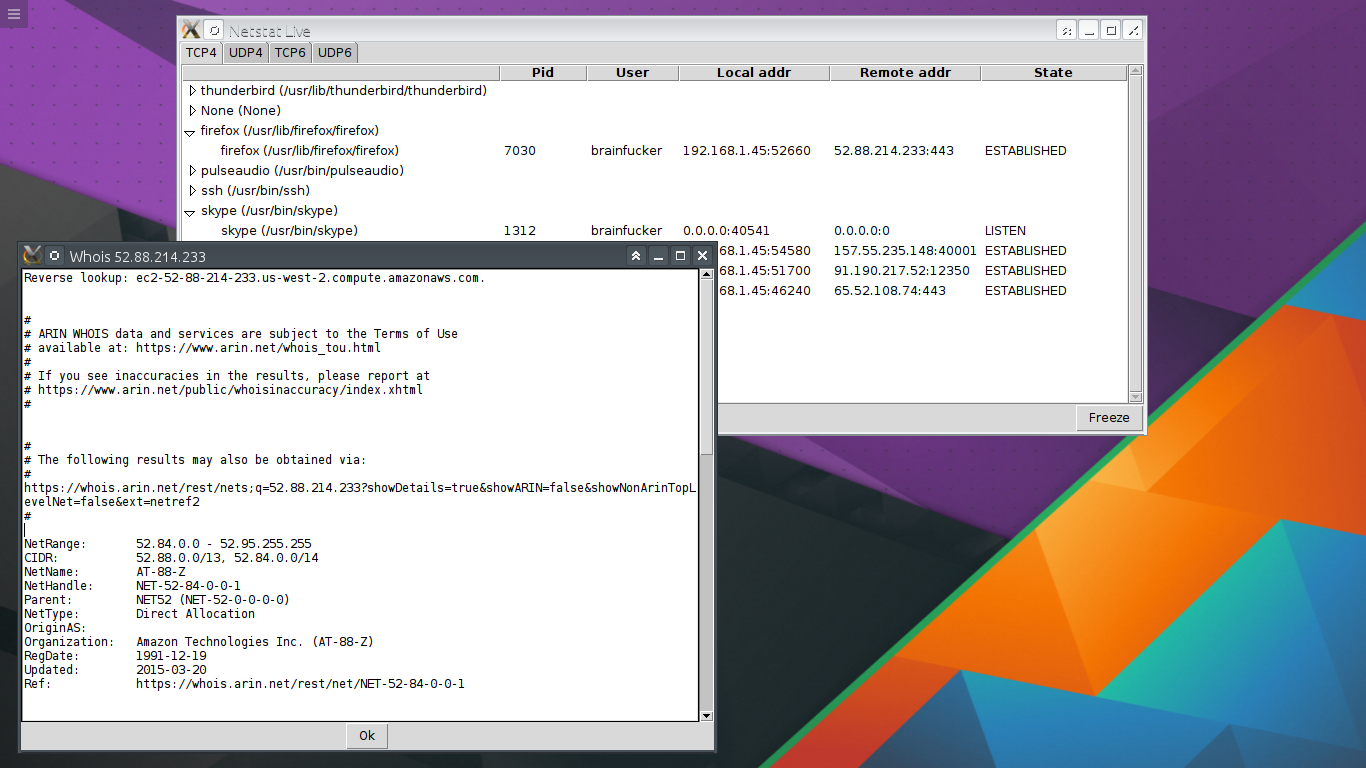1366x768 pixels.
Task: Sort by the Local addr column header
Action: tap(754, 73)
